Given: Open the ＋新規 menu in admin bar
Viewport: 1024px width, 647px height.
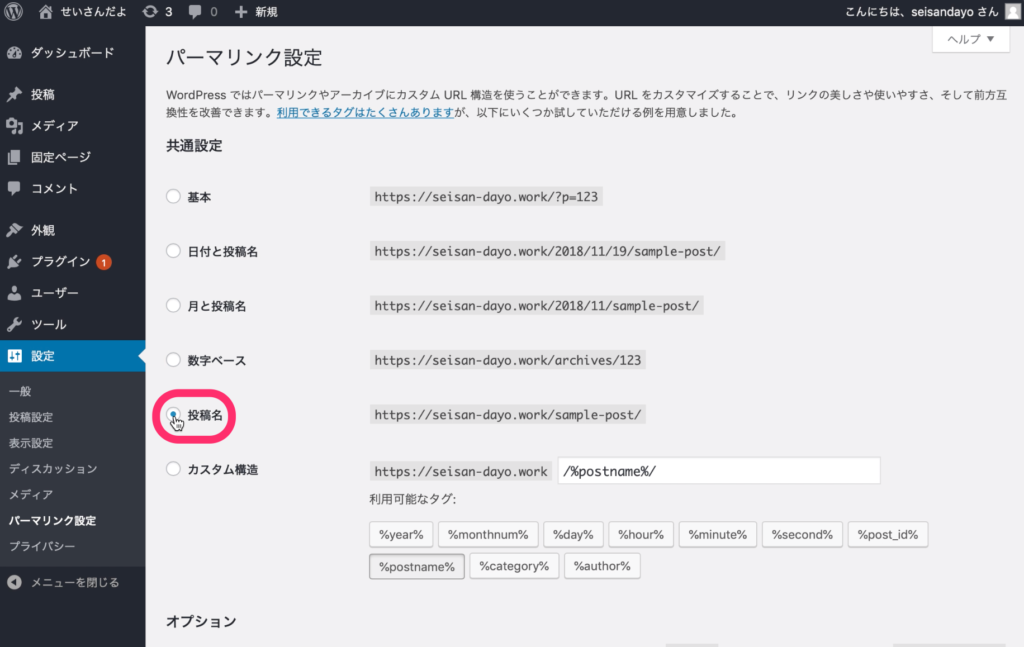Looking at the screenshot, I should (256, 12).
